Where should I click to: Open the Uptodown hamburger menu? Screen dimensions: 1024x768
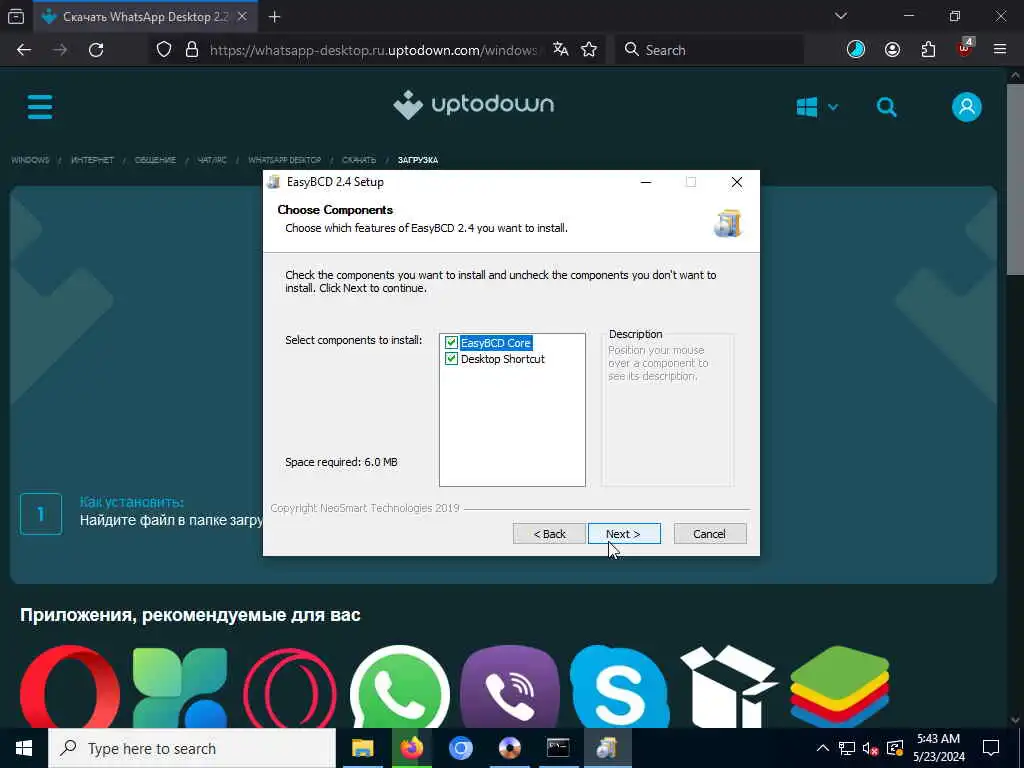click(x=40, y=106)
